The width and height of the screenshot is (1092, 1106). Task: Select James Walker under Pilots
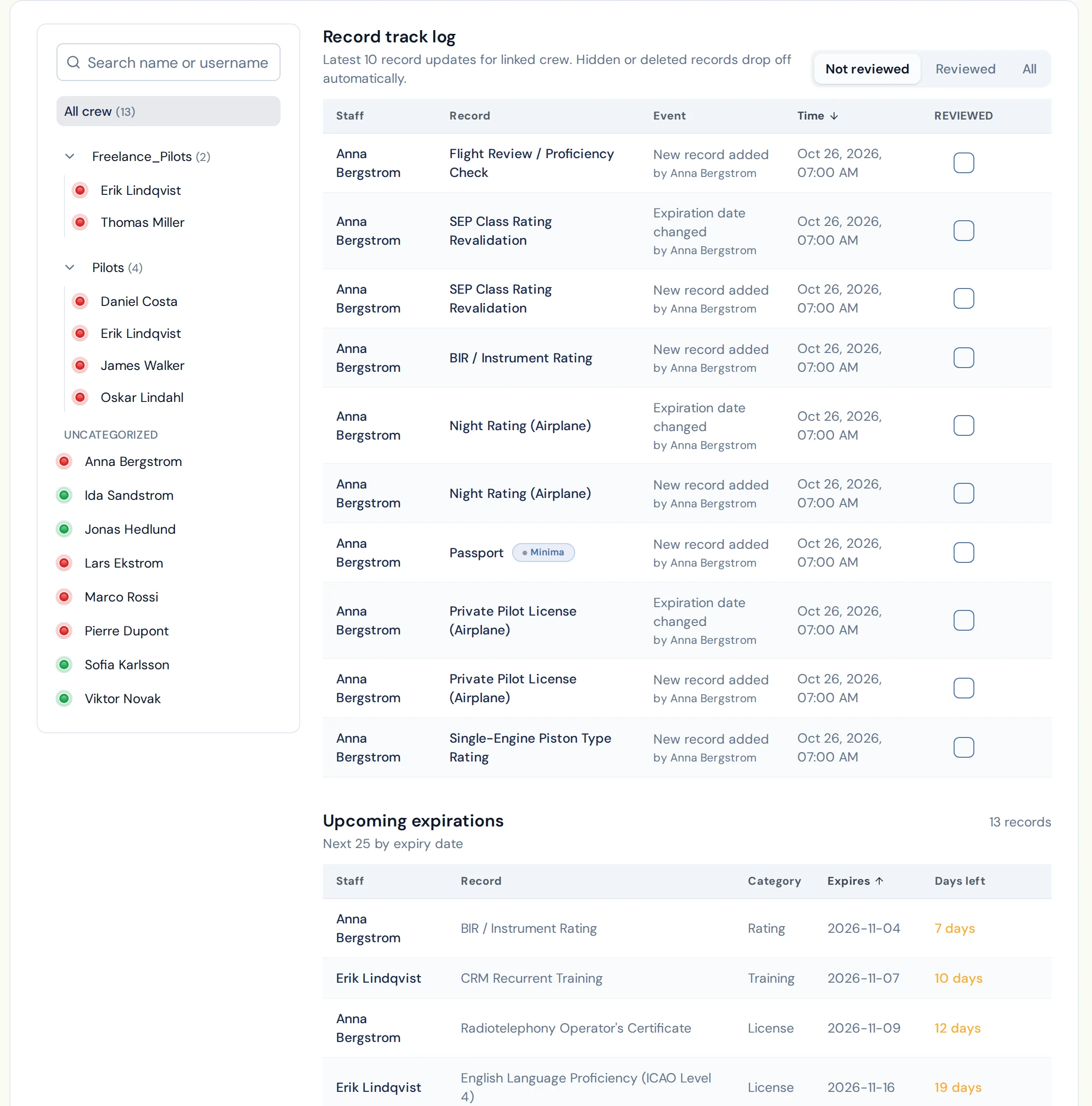142,365
